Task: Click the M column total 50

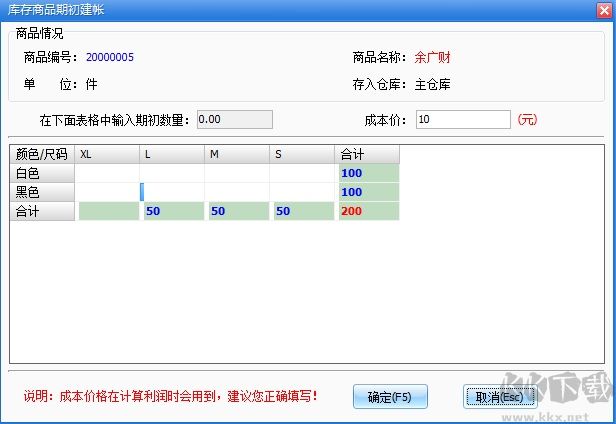Action: [239, 211]
